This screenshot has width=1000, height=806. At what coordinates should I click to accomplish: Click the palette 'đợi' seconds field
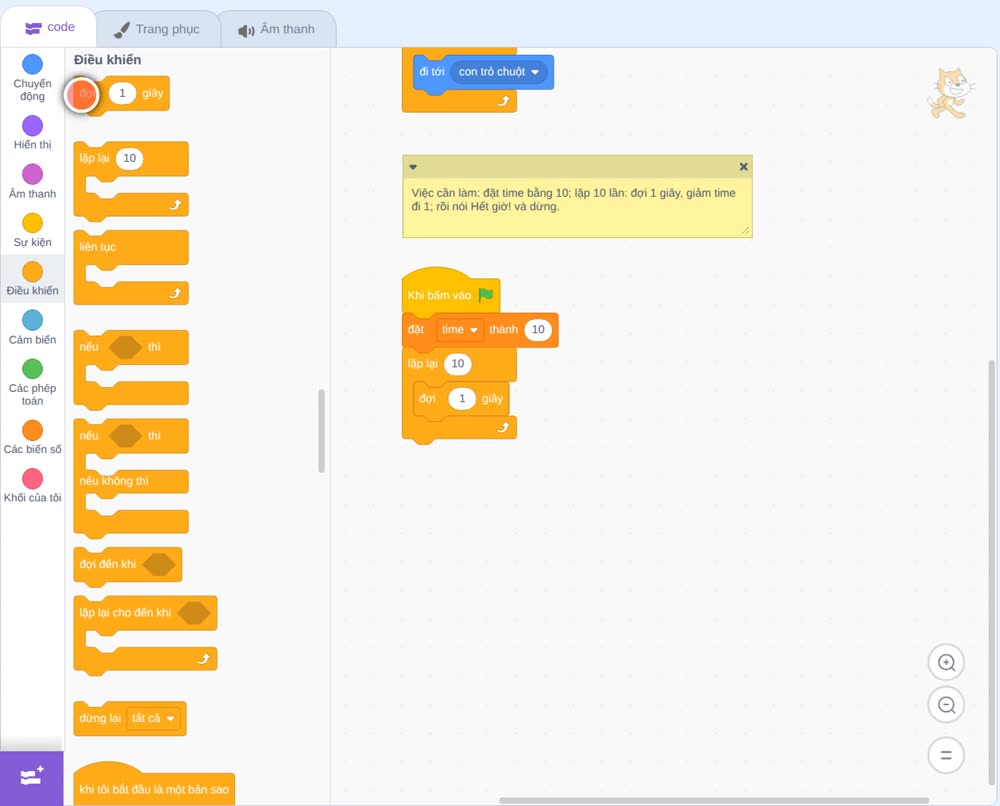tap(122, 93)
